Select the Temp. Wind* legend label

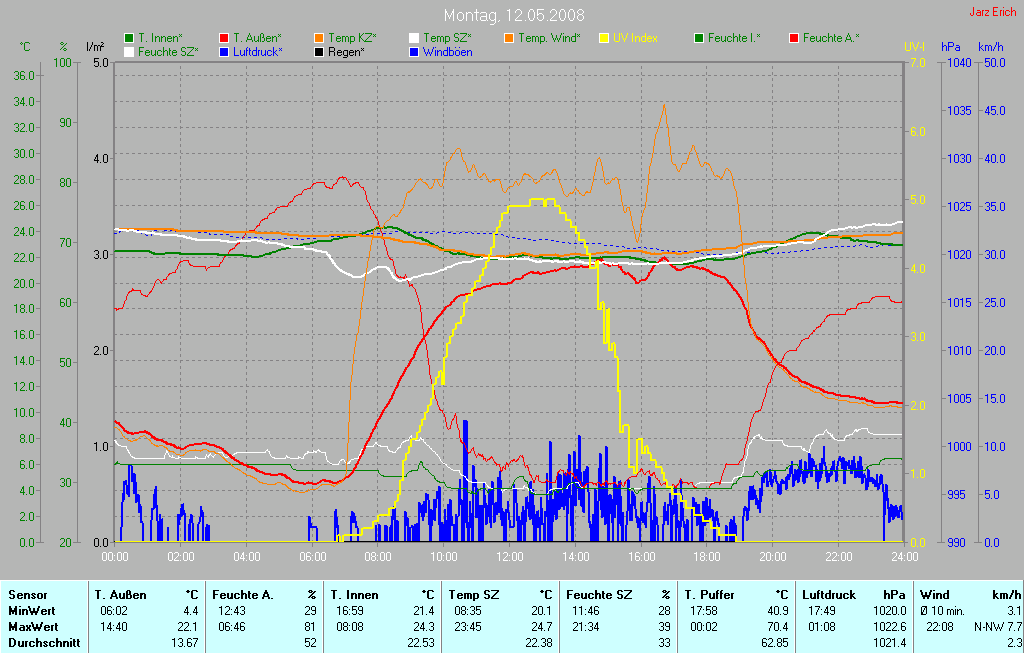coord(549,39)
